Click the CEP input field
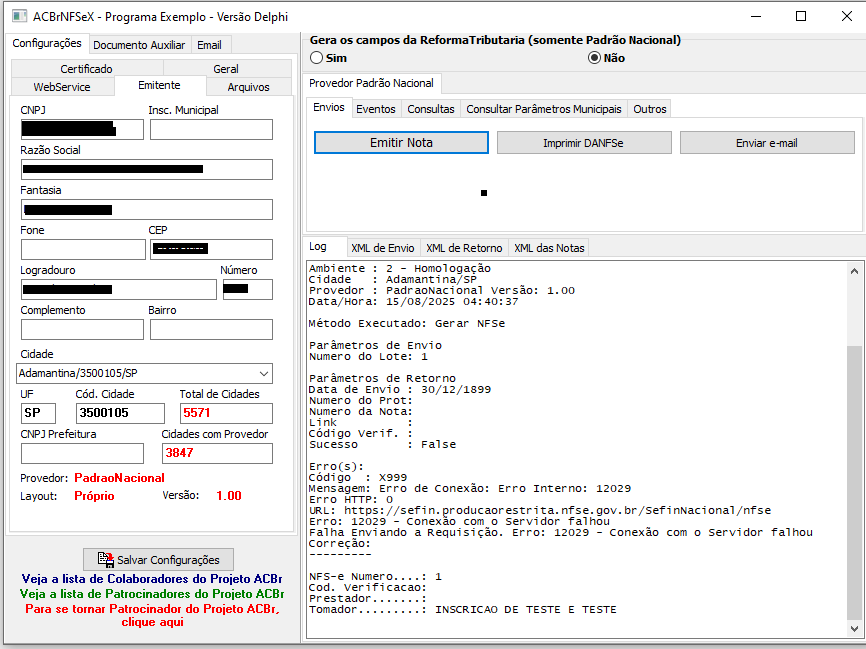Screen dimensions: 866x649 click(x=212, y=250)
